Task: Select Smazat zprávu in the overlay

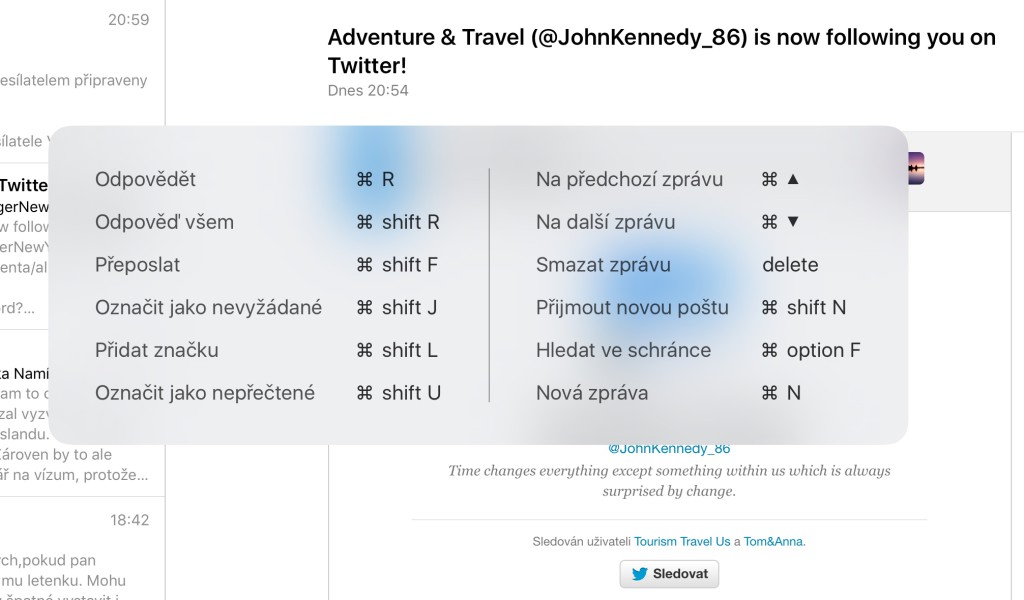Action: [x=603, y=265]
